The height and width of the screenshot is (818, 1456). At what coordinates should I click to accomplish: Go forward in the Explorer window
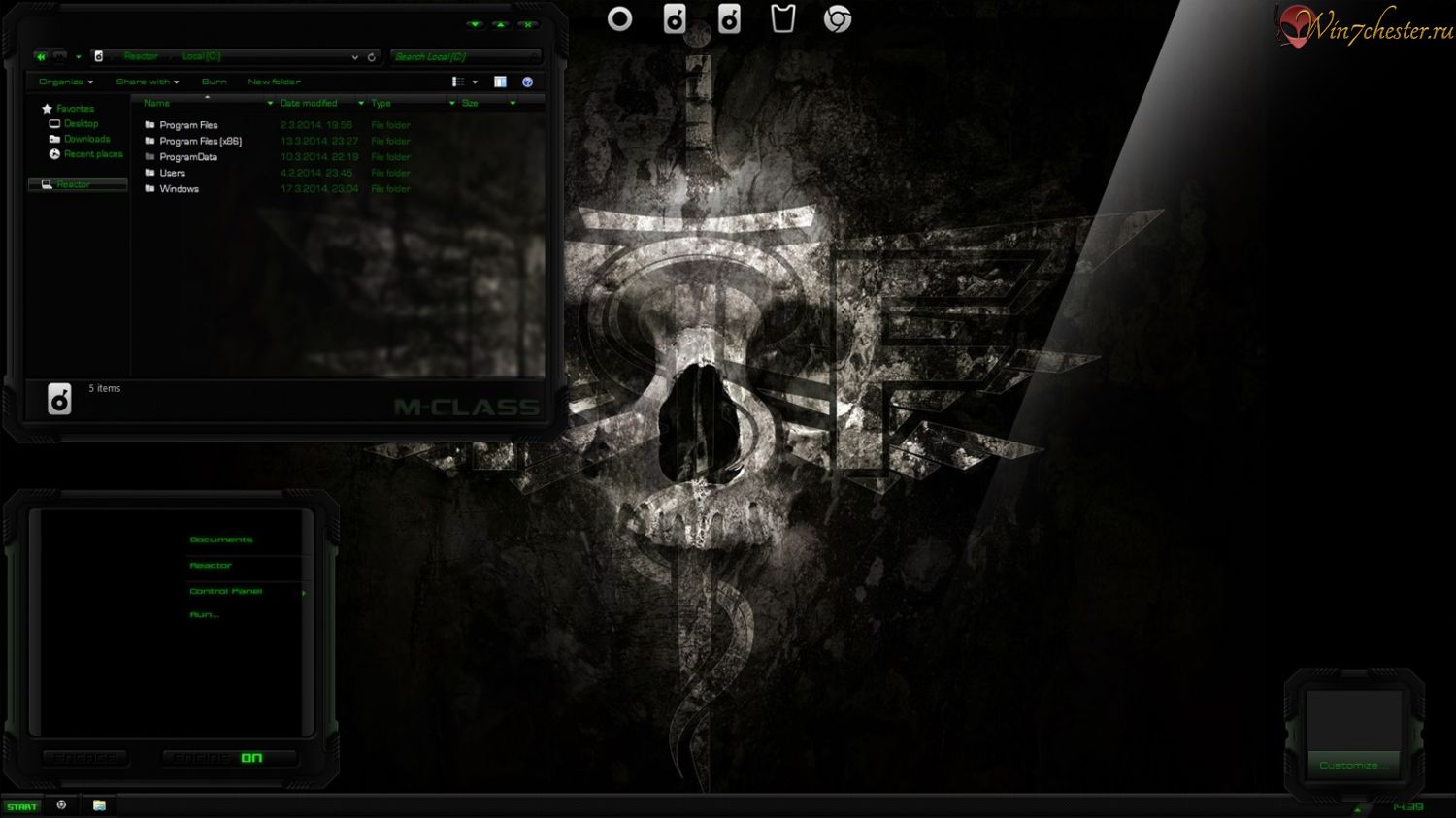coord(59,56)
